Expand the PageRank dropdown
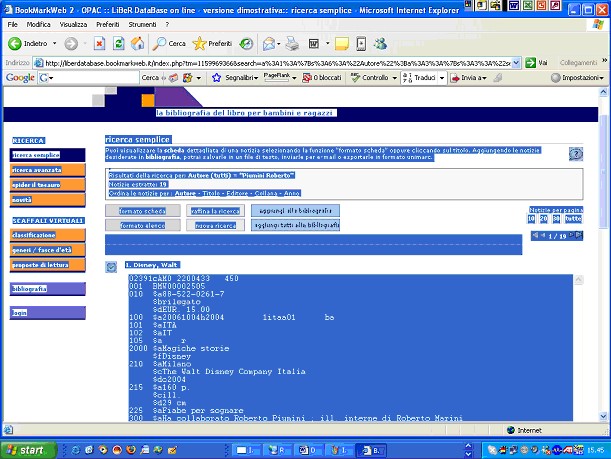The width and height of the screenshot is (611, 459). tap(294, 78)
